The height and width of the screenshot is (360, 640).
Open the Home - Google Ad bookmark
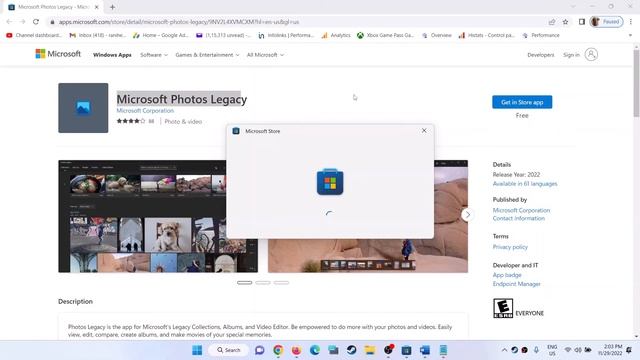click(x=161, y=36)
